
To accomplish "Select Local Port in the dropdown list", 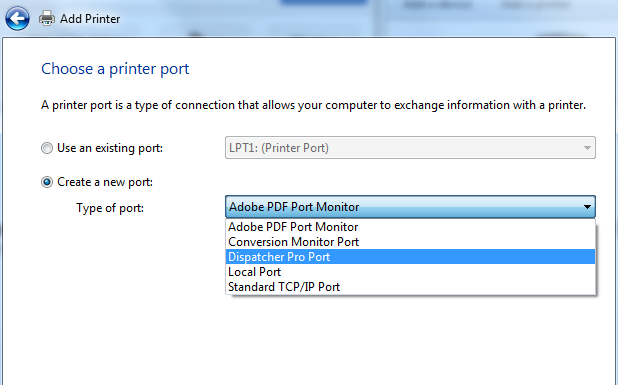I will (x=410, y=272).
